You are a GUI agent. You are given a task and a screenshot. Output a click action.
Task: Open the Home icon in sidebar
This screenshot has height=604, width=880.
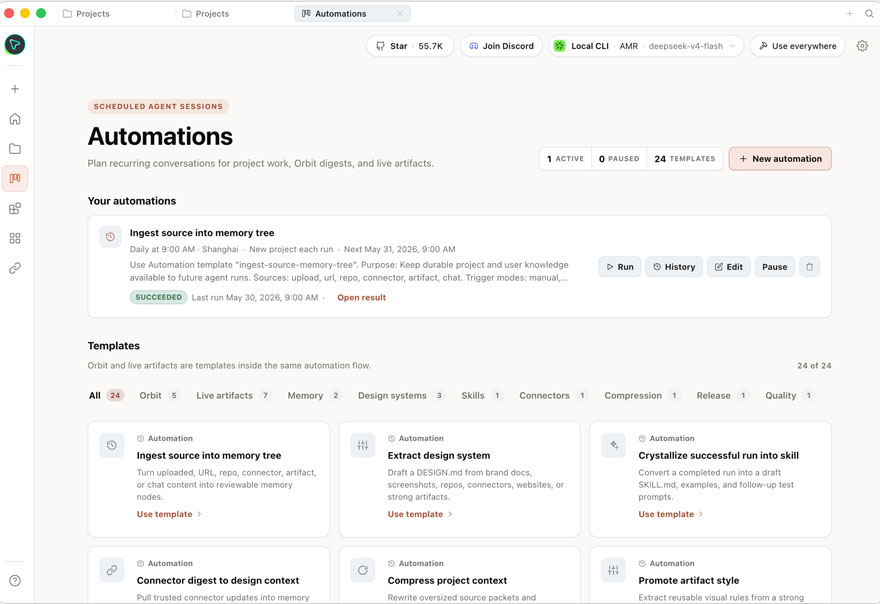pyautogui.click(x=15, y=118)
